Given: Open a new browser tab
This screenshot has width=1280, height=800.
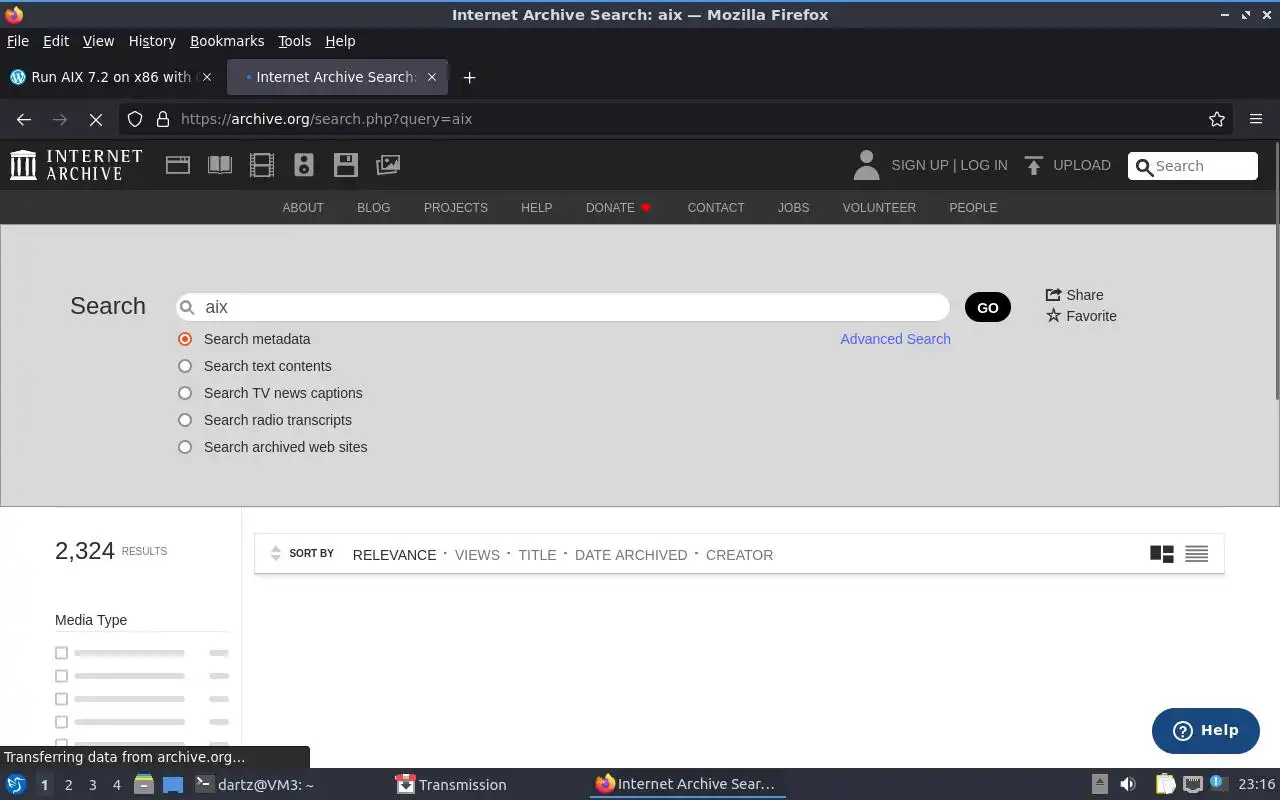Looking at the screenshot, I should tap(469, 77).
